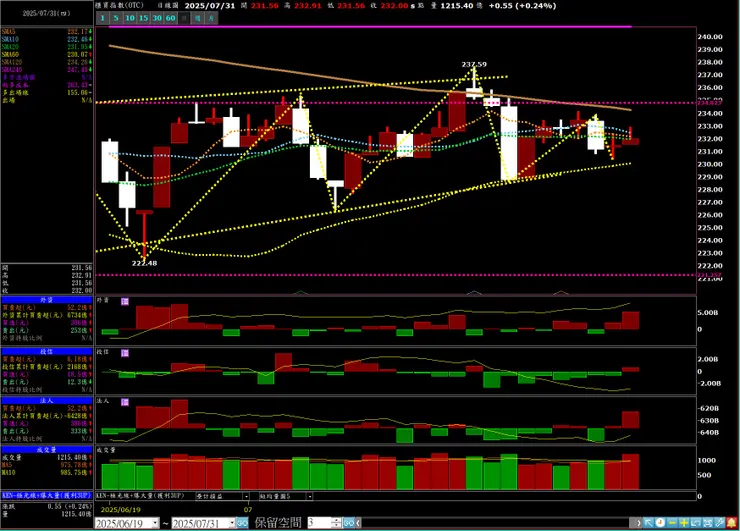This screenshot has width=740, height=531.
Task: Click the 2025/06/19 date axis label
Action: click(121, 510)
